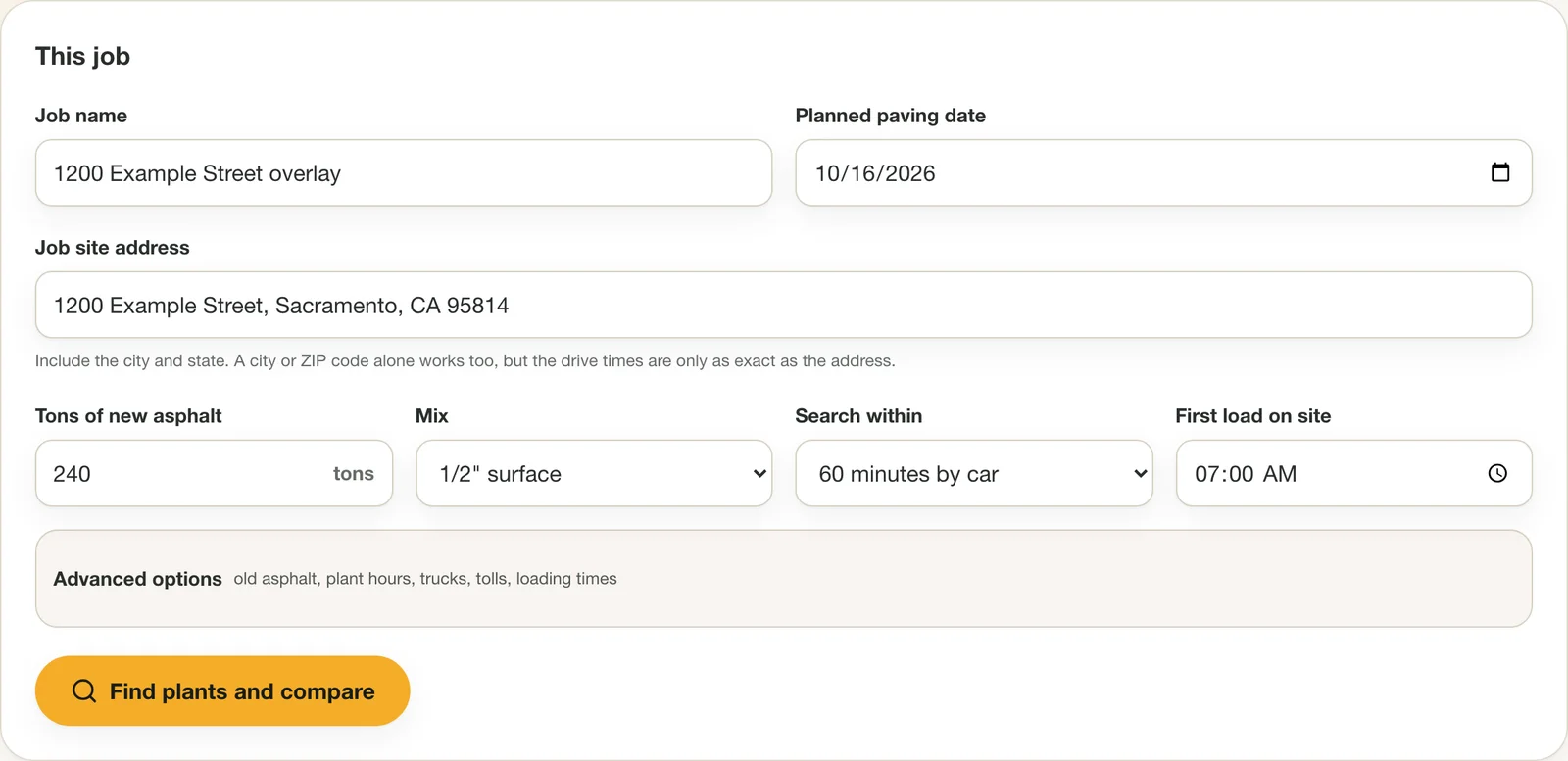Click the 'Job name' label

click(81, 116)
